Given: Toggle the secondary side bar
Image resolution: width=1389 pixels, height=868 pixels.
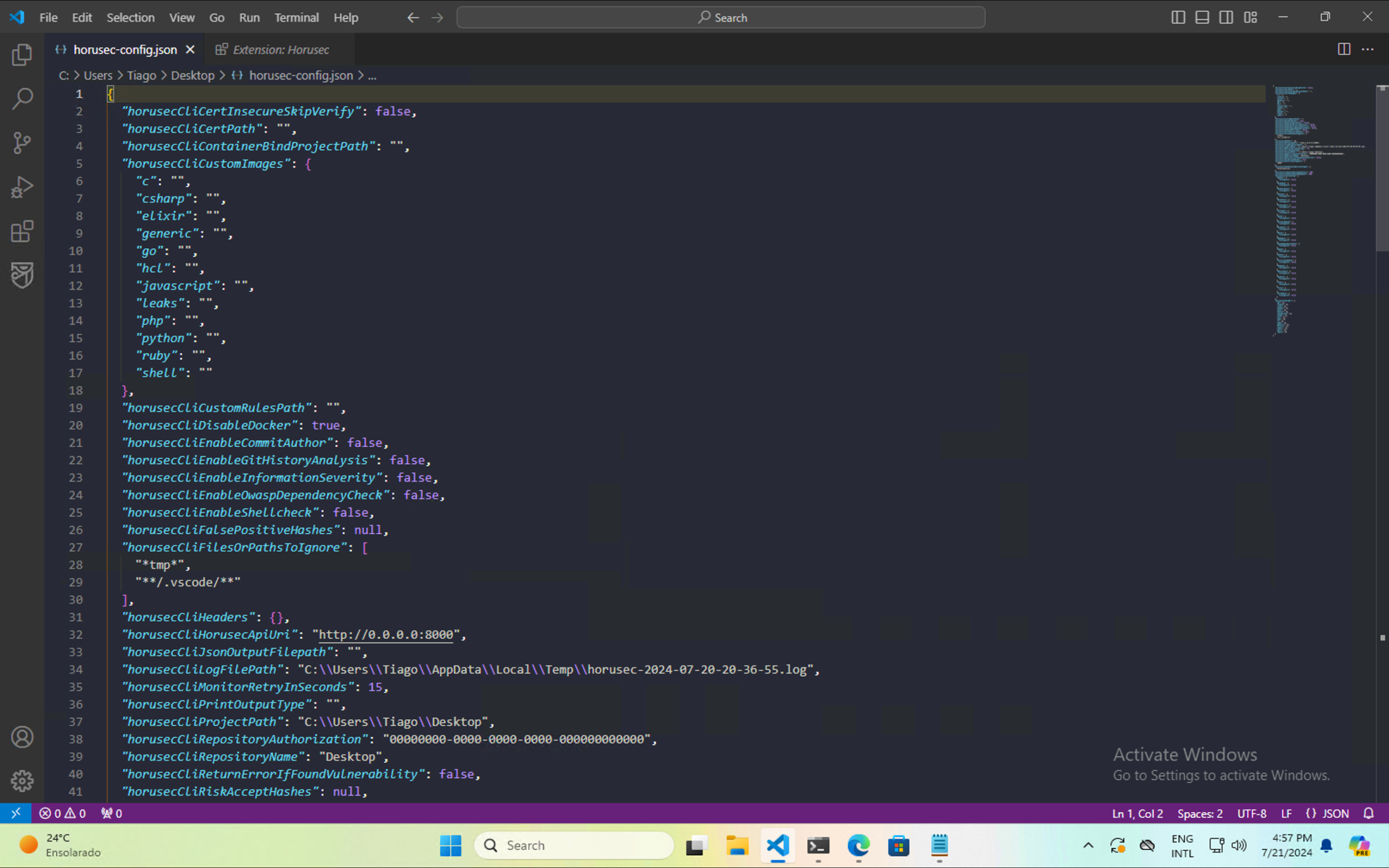Looking at the screenshot, I should (x=1226, y=18).
